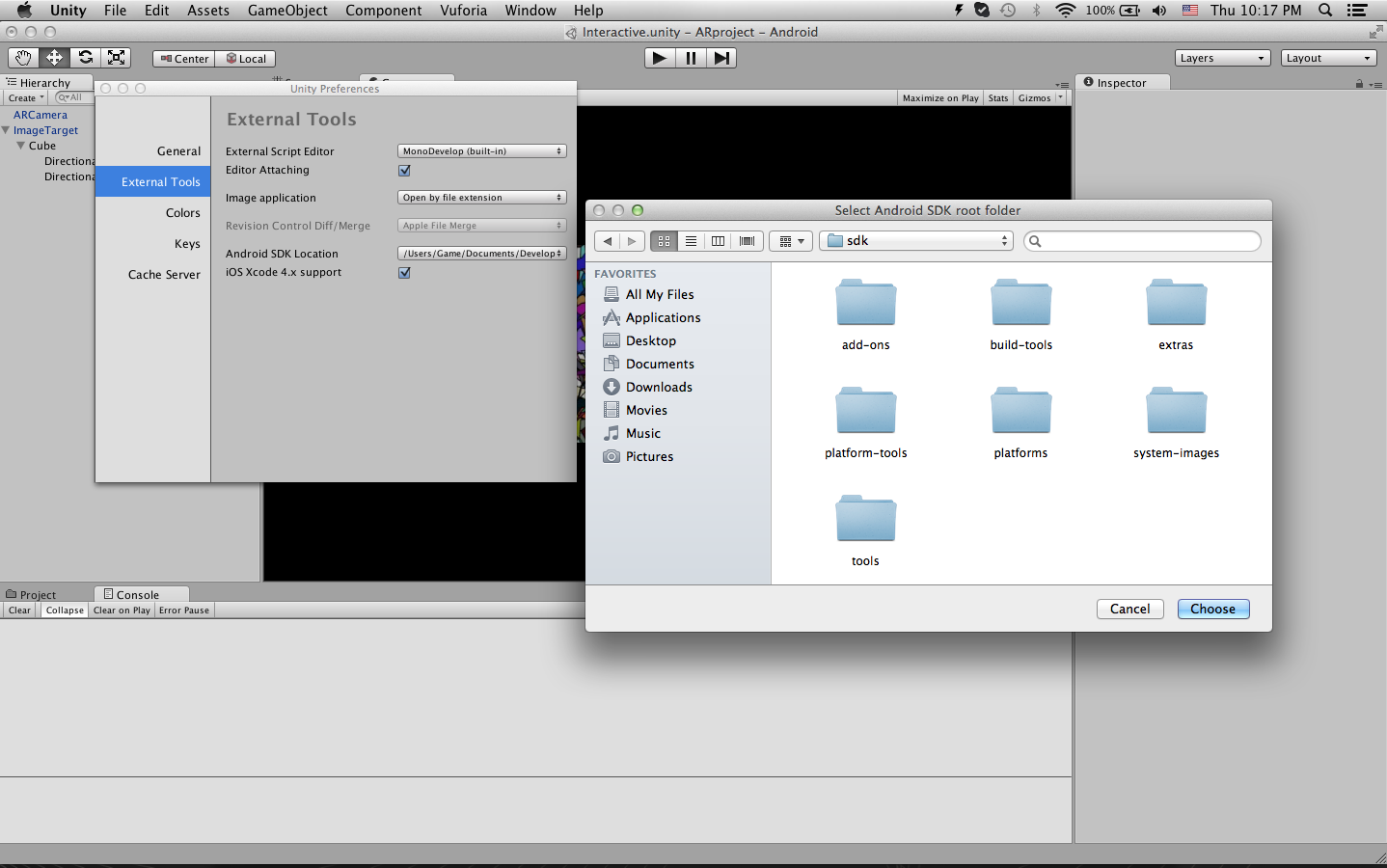Select the platforms folder
Viewport: 1387px width, 868px height.
click(1020, 422)
